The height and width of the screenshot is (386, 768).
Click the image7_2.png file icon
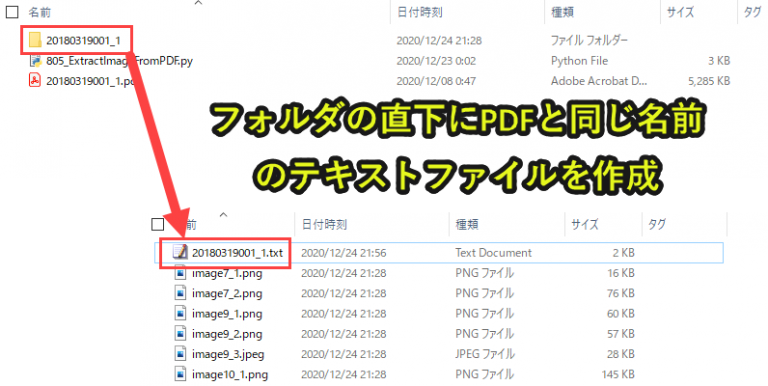[181, 293]
